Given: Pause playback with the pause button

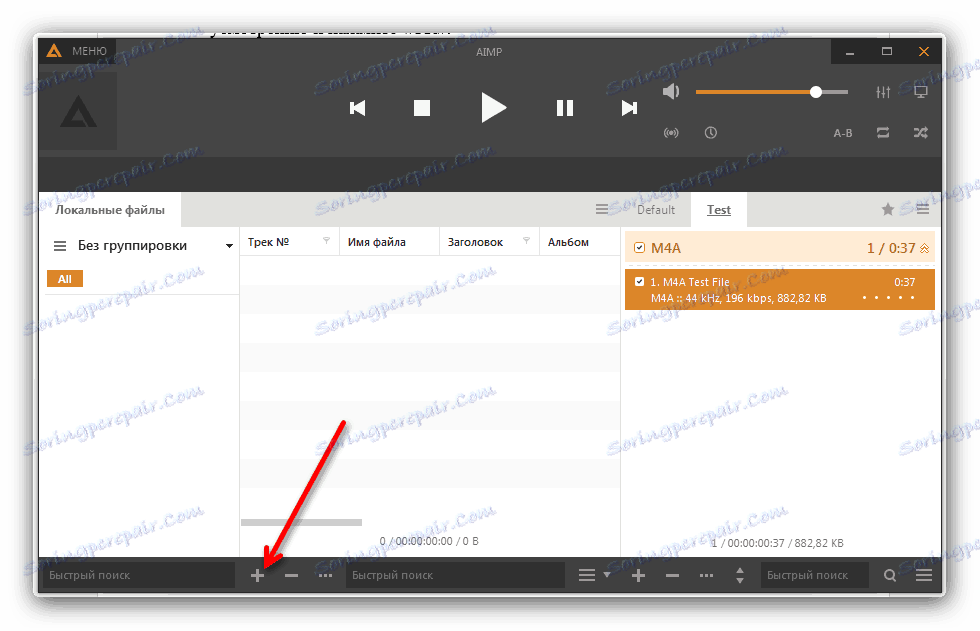Looking at the screenshot, I should pyautogui.click(x=564, y=108).
